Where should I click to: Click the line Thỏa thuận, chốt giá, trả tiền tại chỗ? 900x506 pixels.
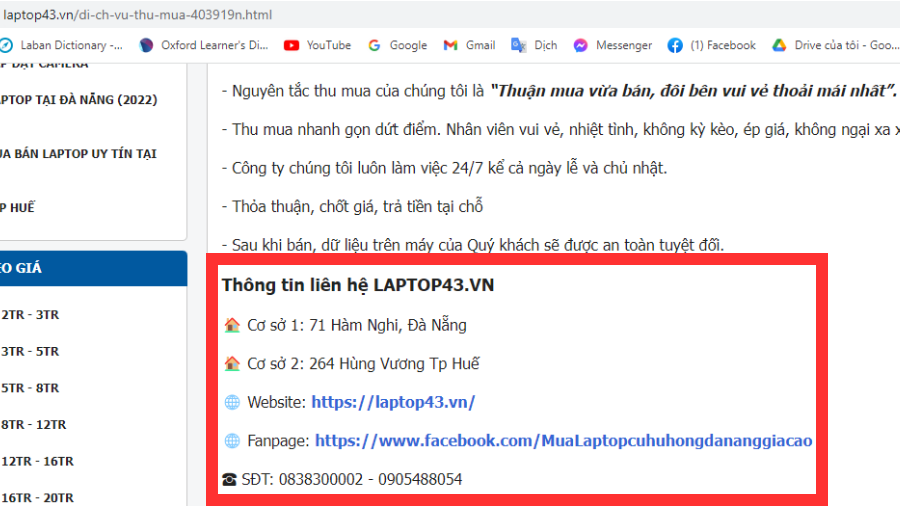click(352, 207)
